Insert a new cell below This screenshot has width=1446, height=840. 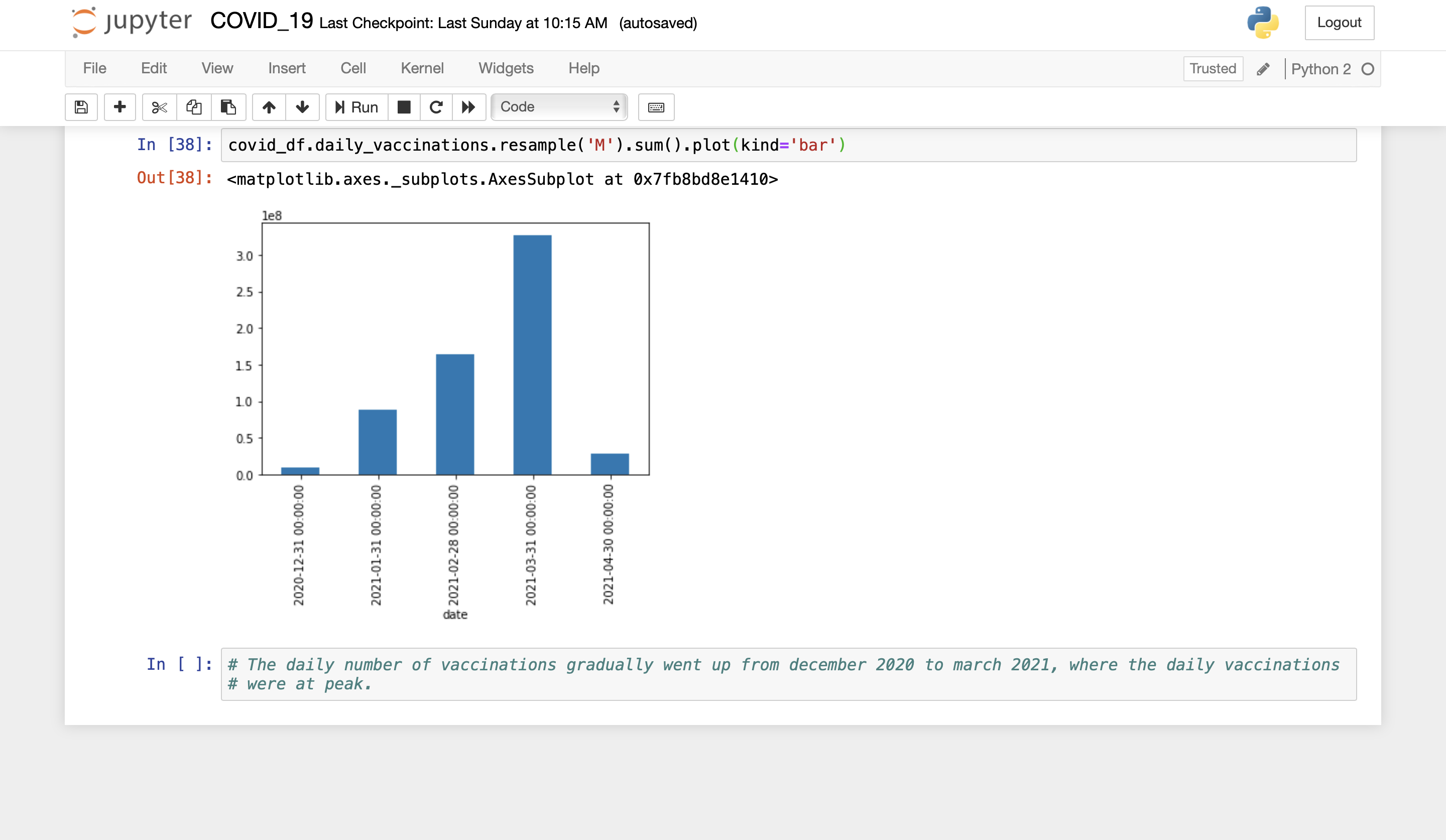tap(119, 107)
